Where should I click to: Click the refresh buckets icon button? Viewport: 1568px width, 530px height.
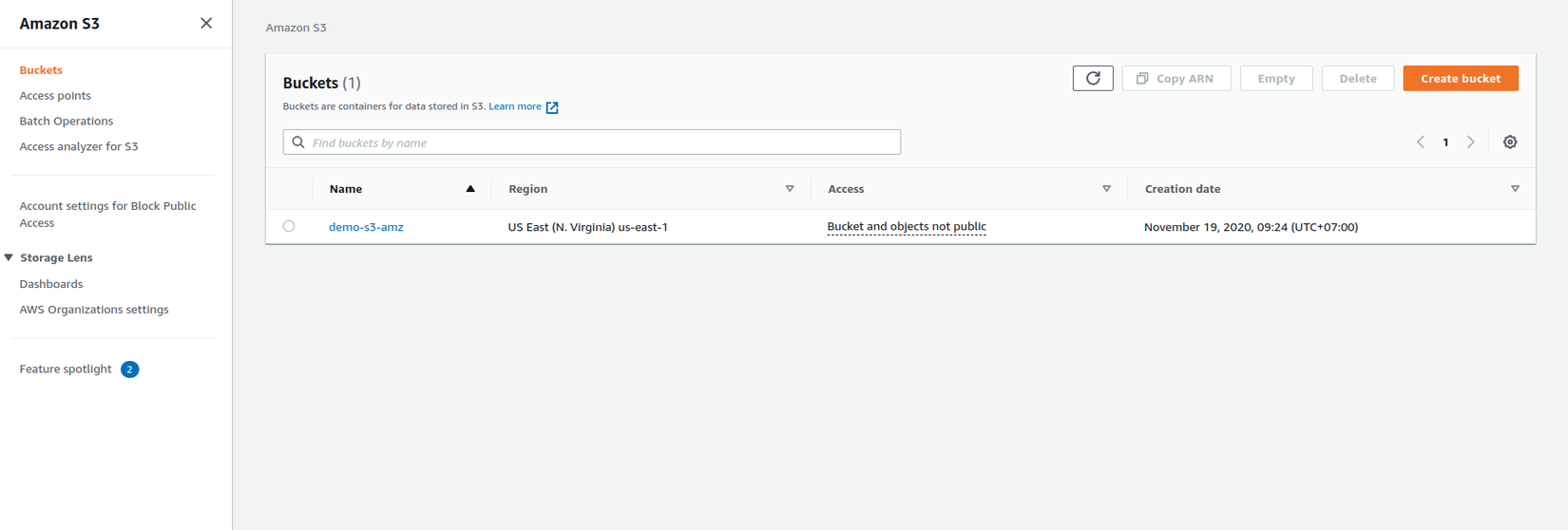1093,79
